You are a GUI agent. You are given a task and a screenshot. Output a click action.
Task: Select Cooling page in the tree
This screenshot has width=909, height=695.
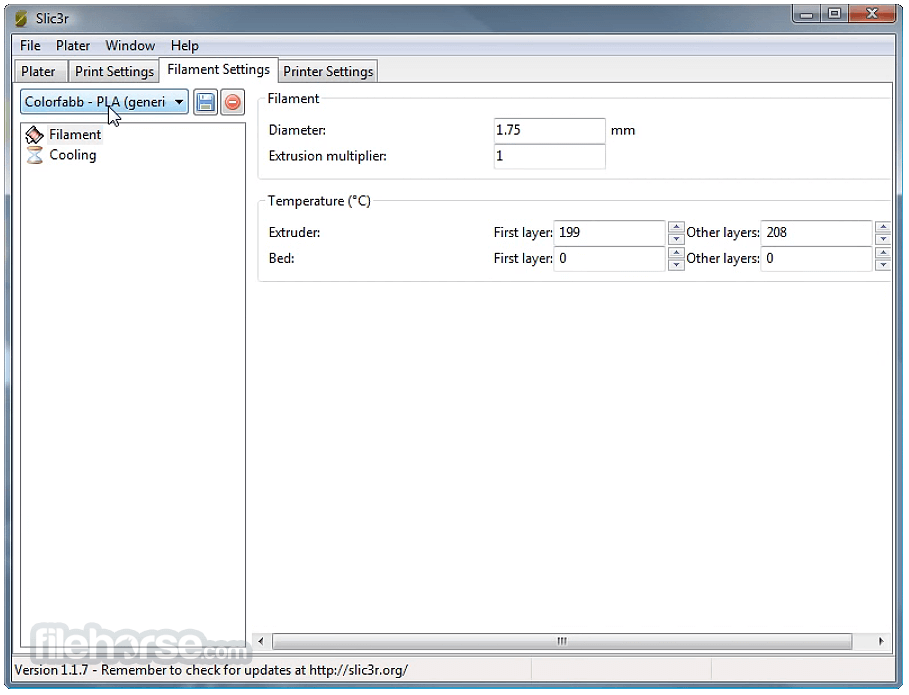(72, 155)
